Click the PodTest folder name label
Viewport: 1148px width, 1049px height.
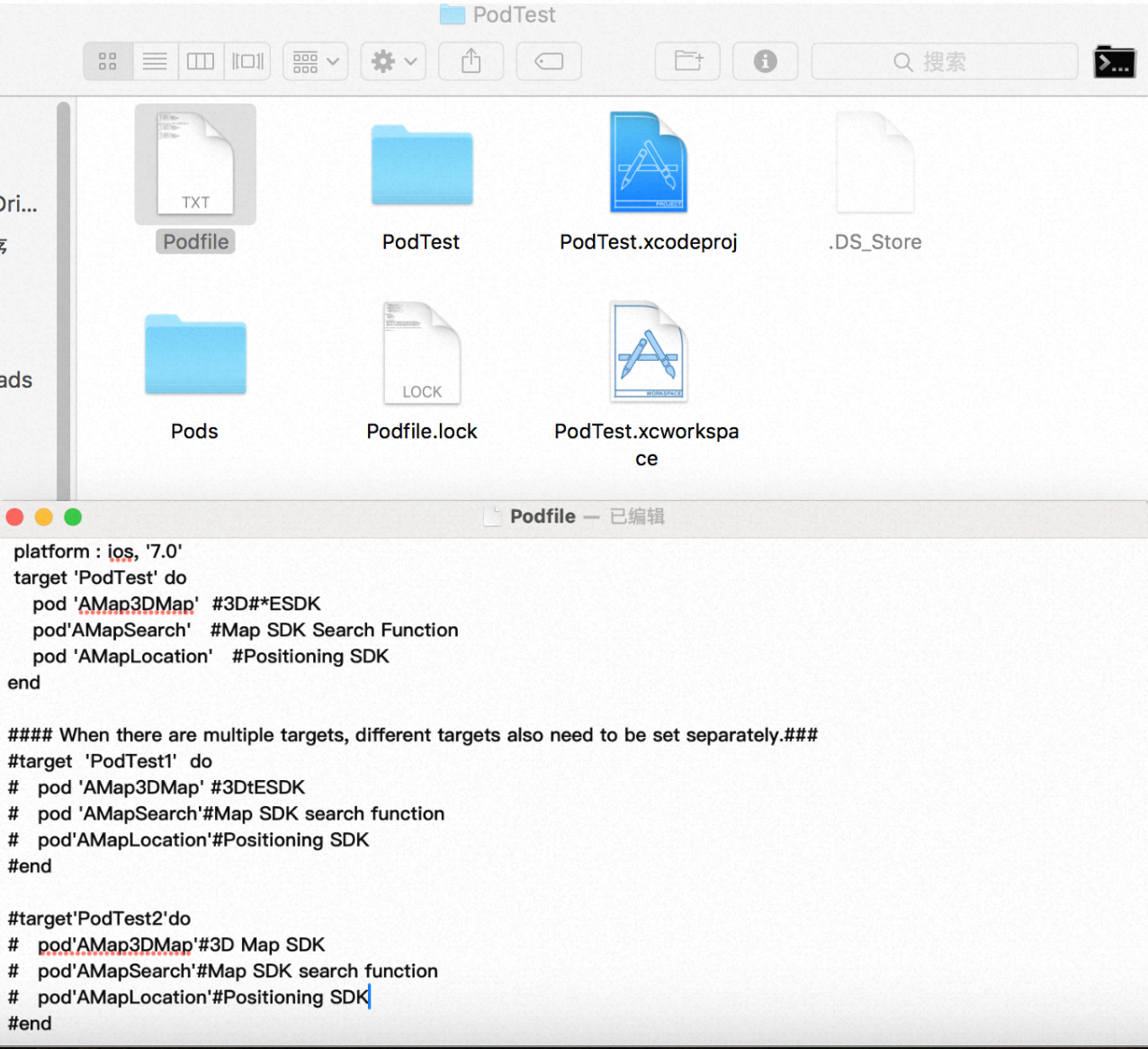coord(421,242)
